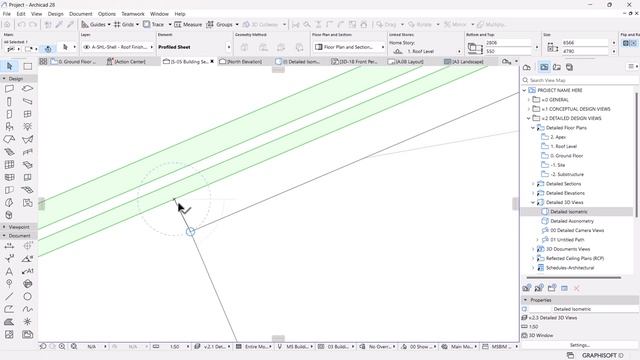Click the Measure tool in toolbar
Viewport: 640px width, 360px height.
tap(188, 24)
